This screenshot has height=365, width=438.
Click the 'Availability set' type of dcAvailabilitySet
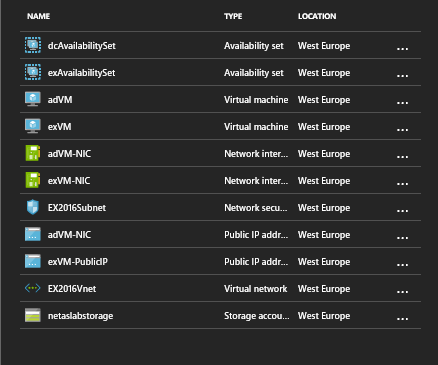(x=254, y=46)
